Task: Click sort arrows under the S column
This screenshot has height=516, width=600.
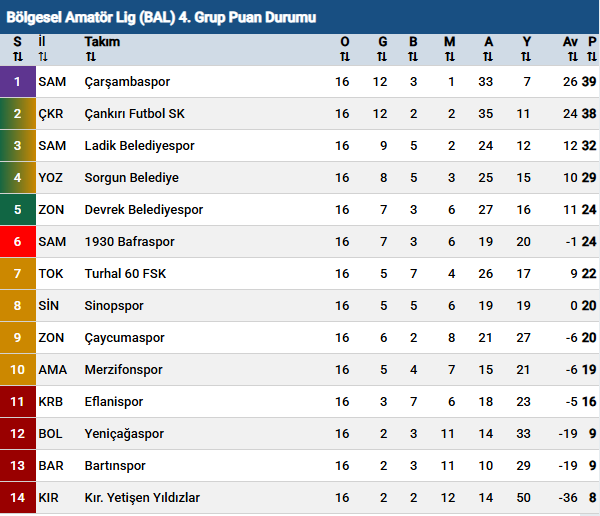Action: pos(17,56)
